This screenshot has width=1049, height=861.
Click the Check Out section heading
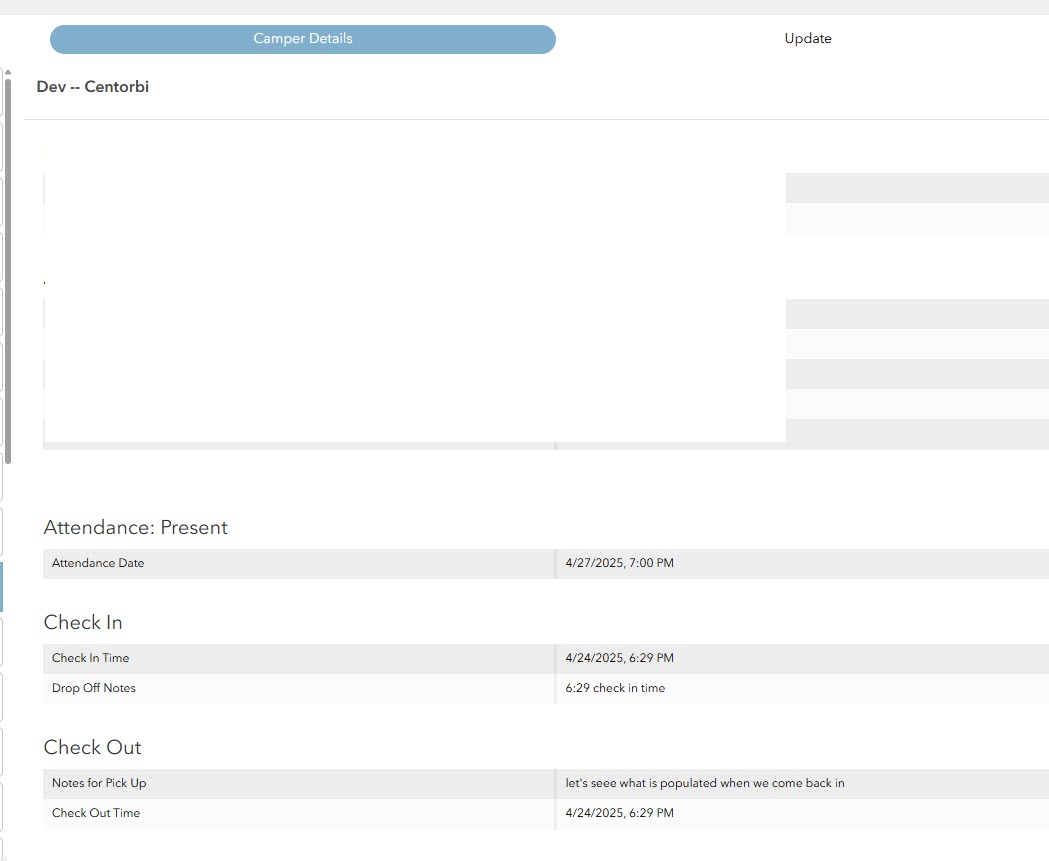[x=92, y=747]
